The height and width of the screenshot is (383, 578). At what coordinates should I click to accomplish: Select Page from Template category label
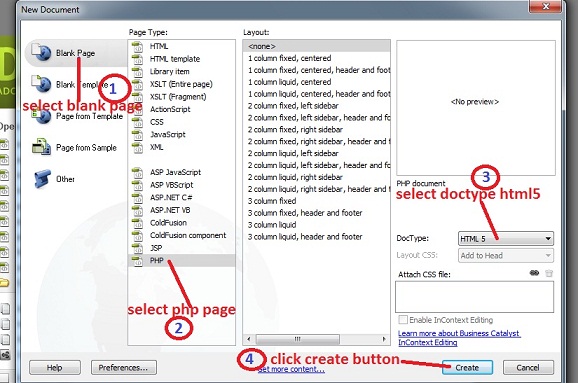point(90,116)
